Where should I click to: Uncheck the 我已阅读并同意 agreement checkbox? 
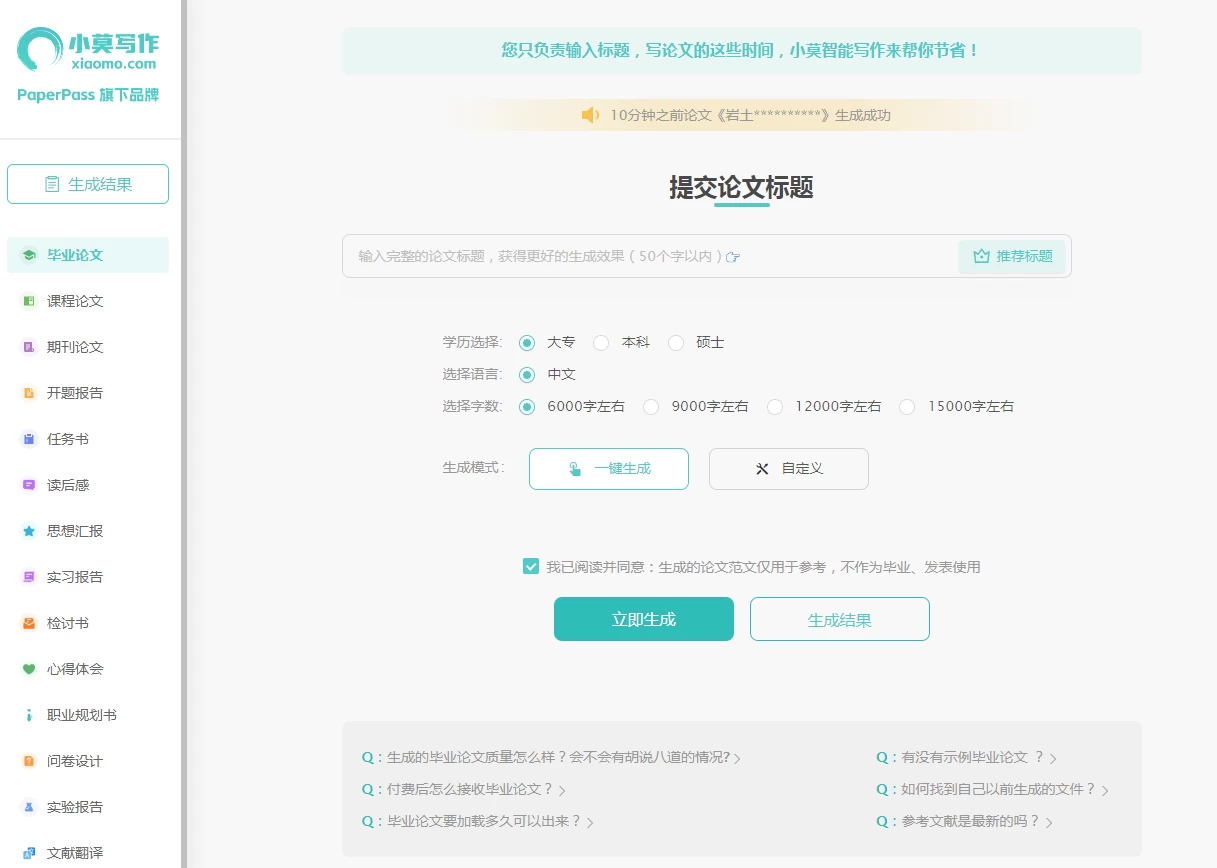tap(531, 567)
